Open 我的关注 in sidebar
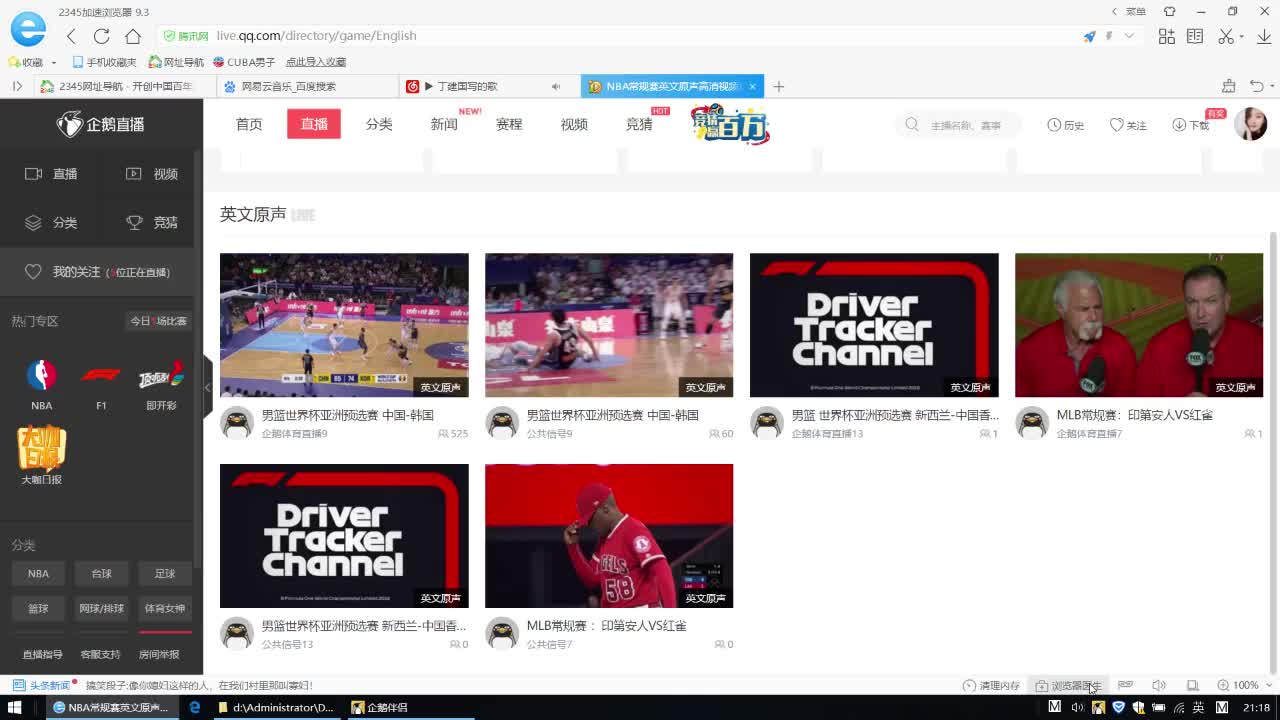Viewport: 1280px width, 720px height. click(97, 272)
